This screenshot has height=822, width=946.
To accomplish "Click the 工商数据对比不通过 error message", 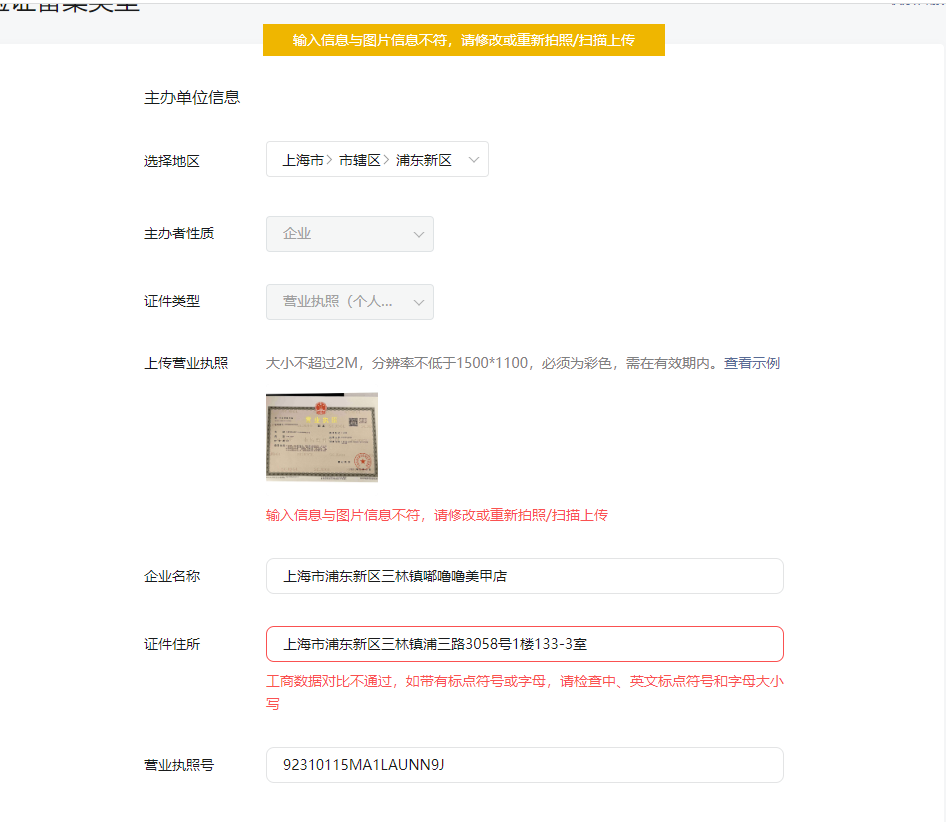I will click(x=525, y=693).
